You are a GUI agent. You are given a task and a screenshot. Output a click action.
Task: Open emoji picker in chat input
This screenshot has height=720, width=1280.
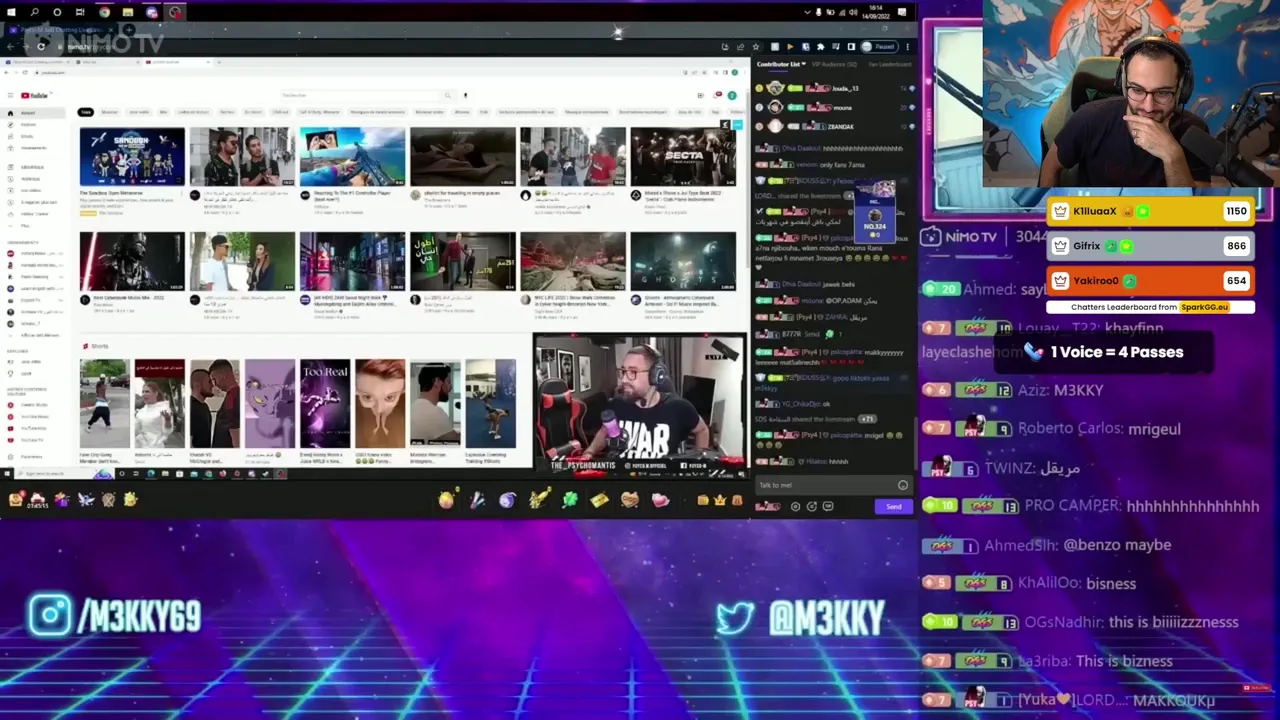903,485
